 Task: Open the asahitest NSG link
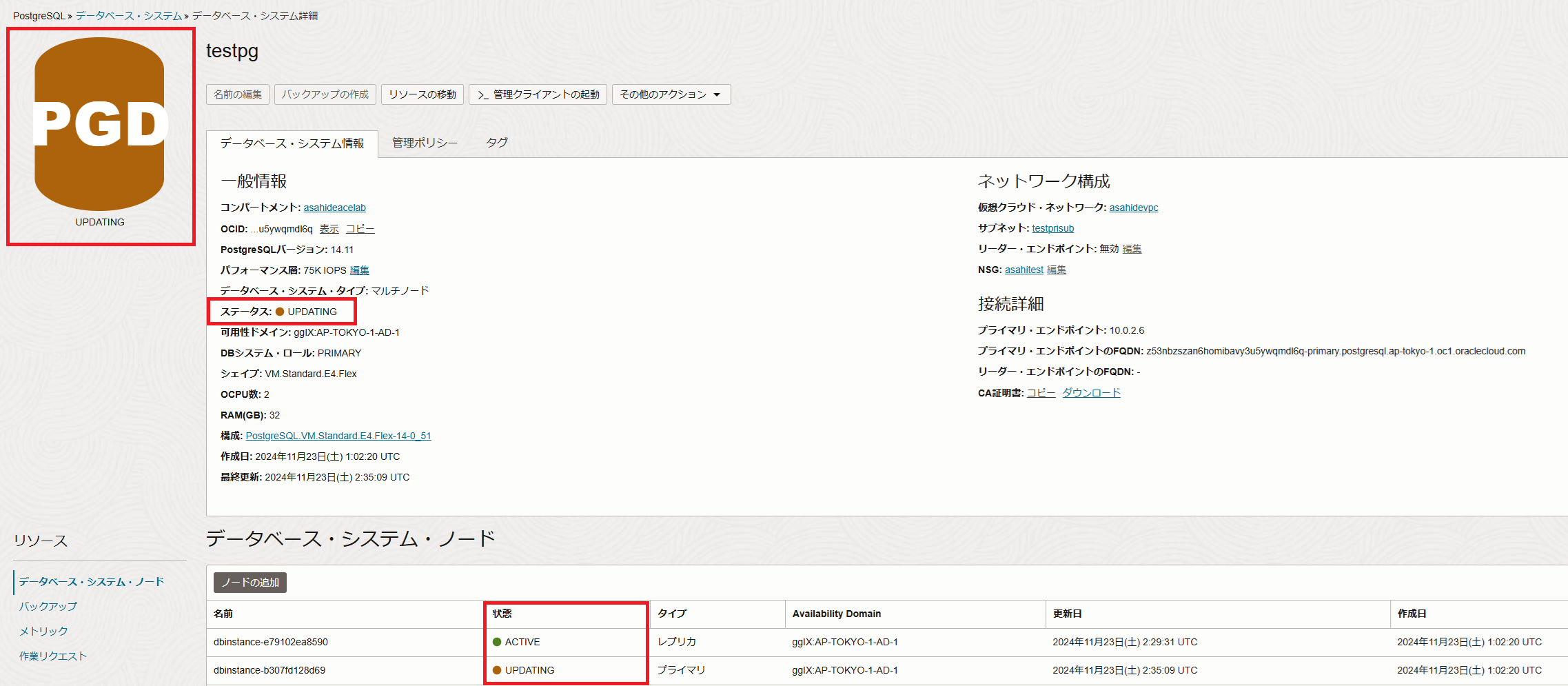click(x=1024, y=270)
